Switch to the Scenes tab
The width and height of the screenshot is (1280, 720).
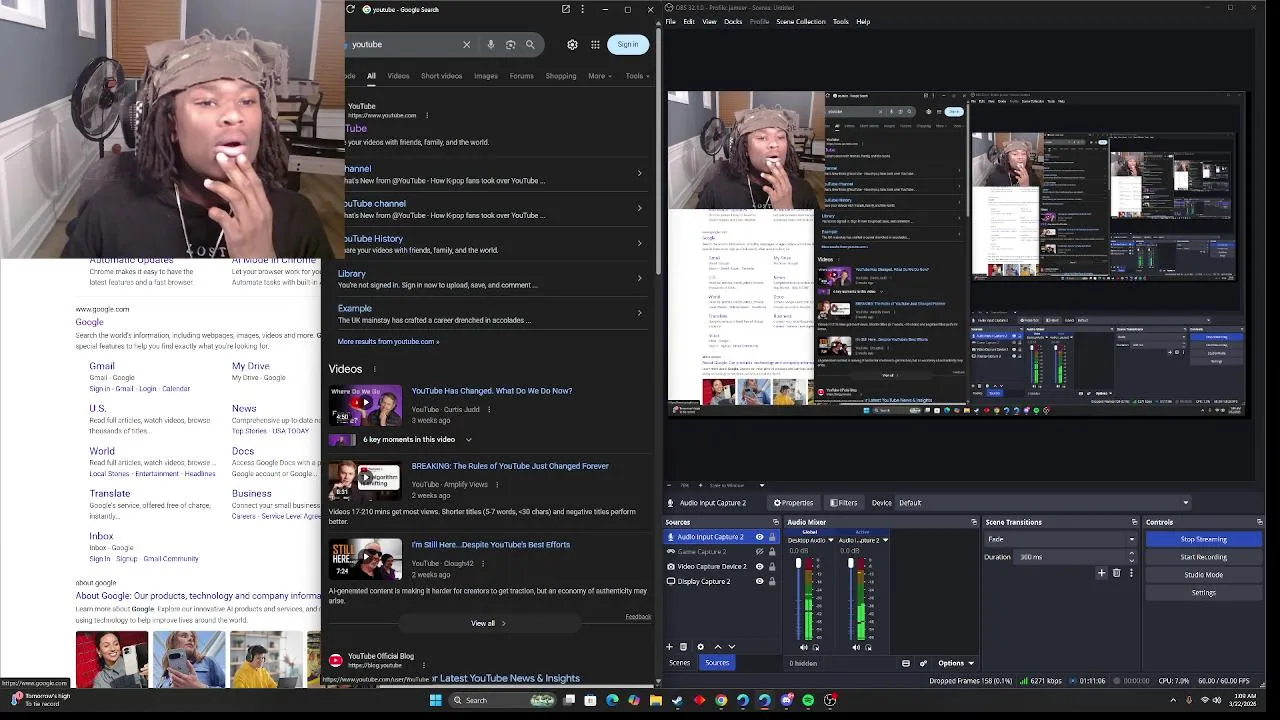679,663
